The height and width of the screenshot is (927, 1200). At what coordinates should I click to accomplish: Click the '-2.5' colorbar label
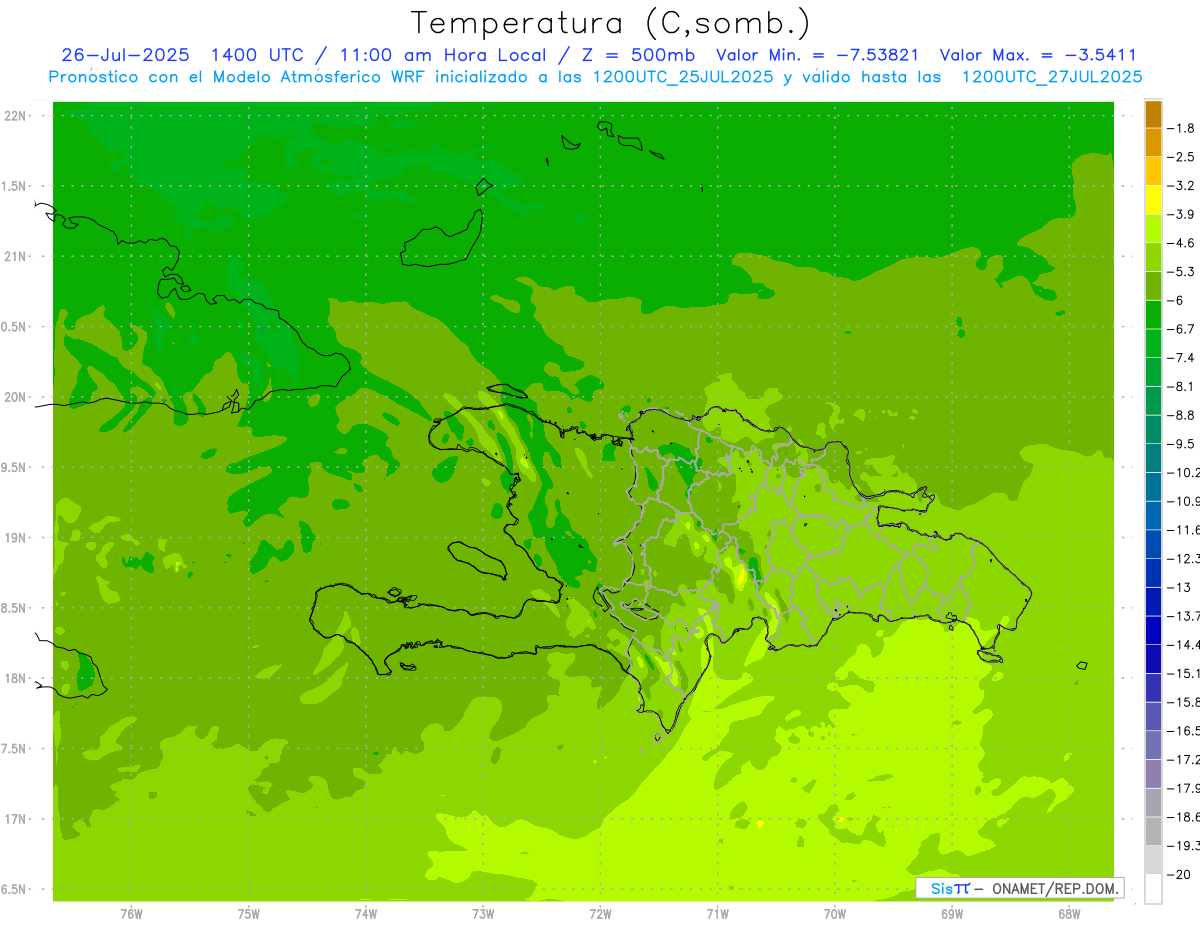(1182, 157)
